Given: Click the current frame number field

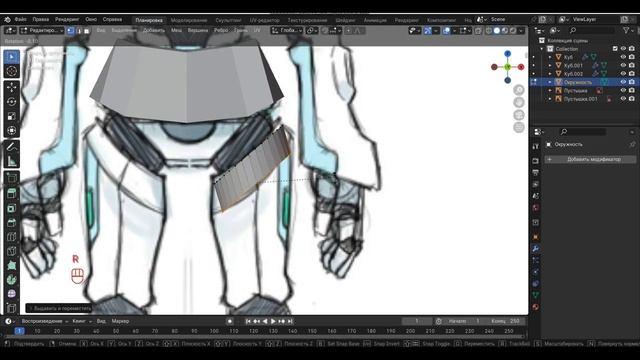Looking at the screenshot, I should [x=417, y=321].
